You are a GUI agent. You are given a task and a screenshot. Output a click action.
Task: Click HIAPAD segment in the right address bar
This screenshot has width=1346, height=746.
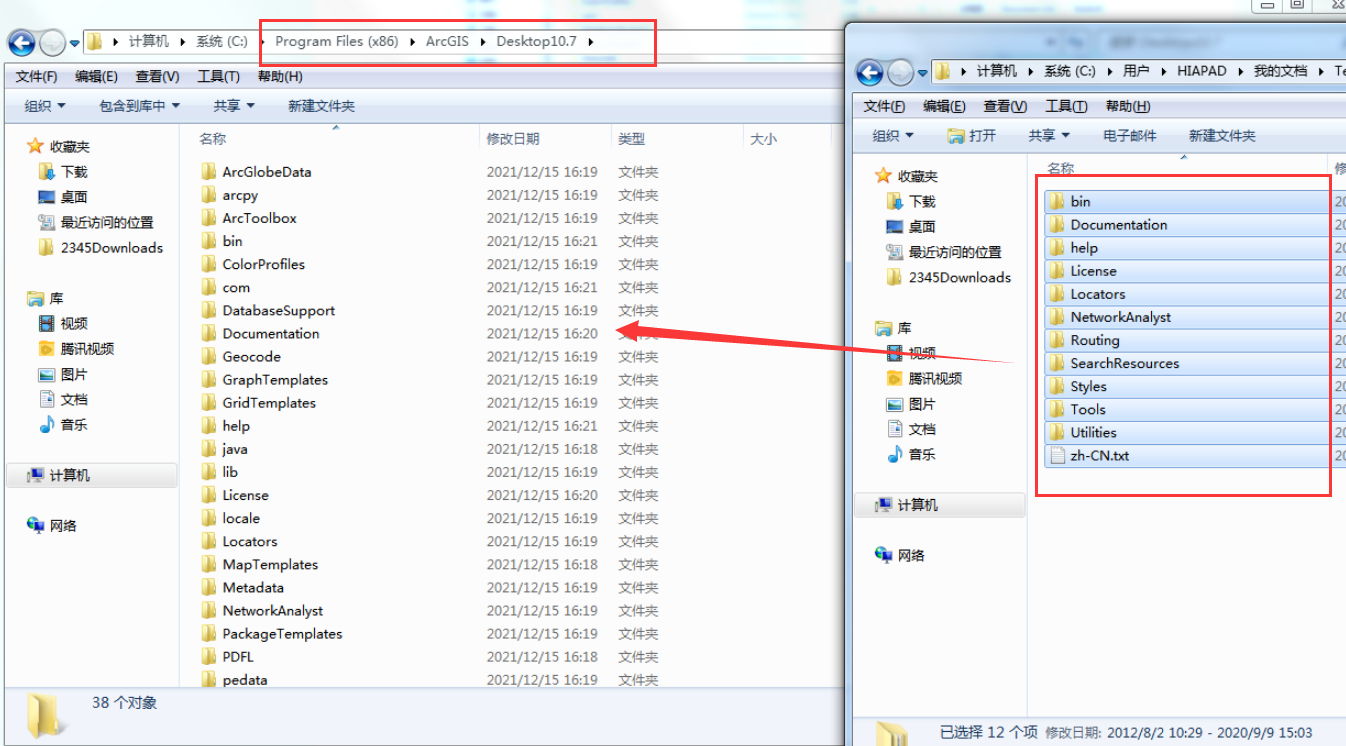pos(1201,71)
